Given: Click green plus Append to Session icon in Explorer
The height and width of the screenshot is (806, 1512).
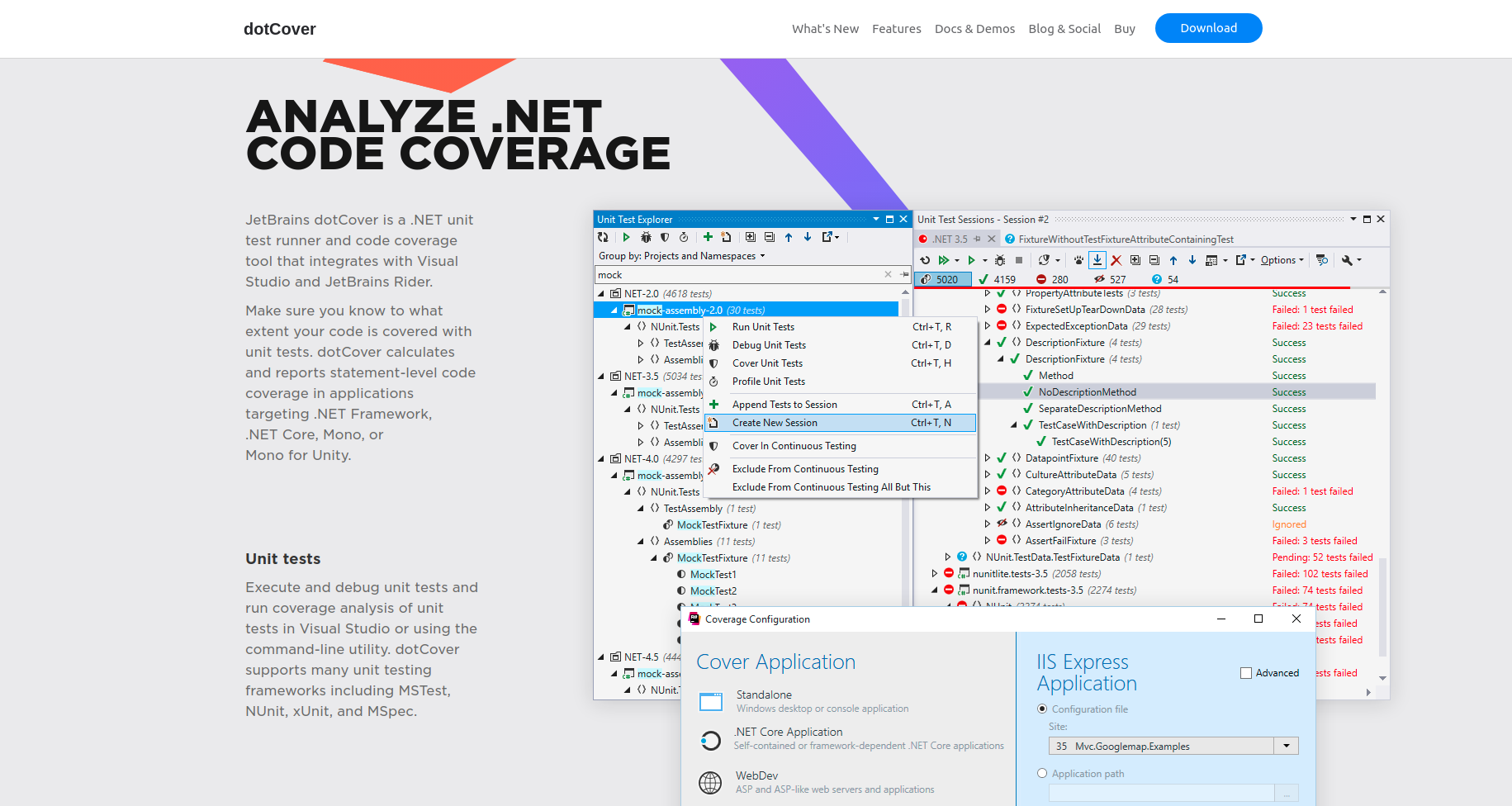Looking at the screenshot, I should 708,237.
